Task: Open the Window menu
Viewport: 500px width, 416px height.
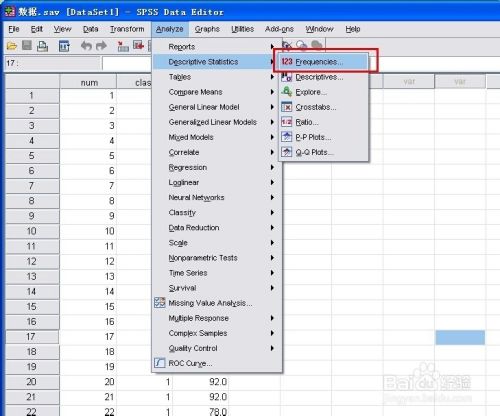Action: (319, 29)
